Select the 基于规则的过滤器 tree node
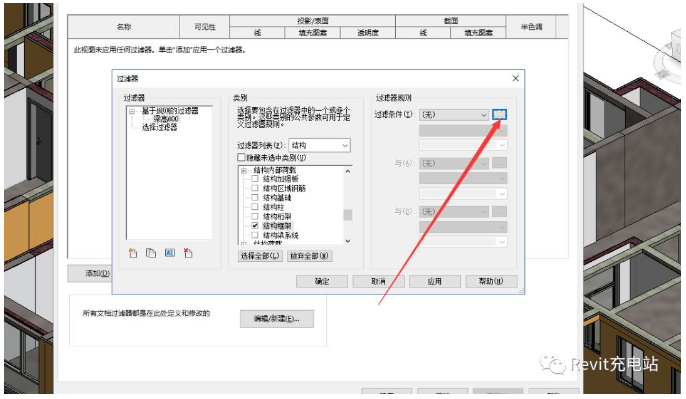Image resolution: width=686 pixels, height=399 pixels. [170, 111]
